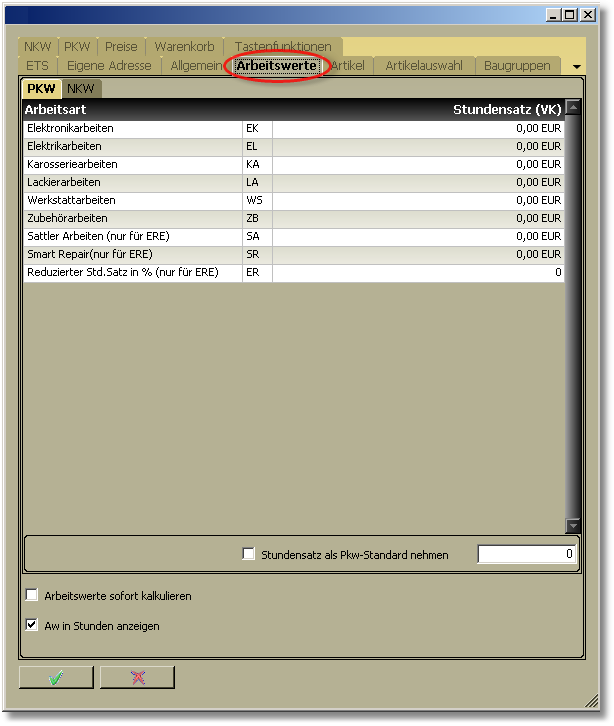Click the LA code cell
The height and width of the screenshot is (726, 614).
point(257,182)
